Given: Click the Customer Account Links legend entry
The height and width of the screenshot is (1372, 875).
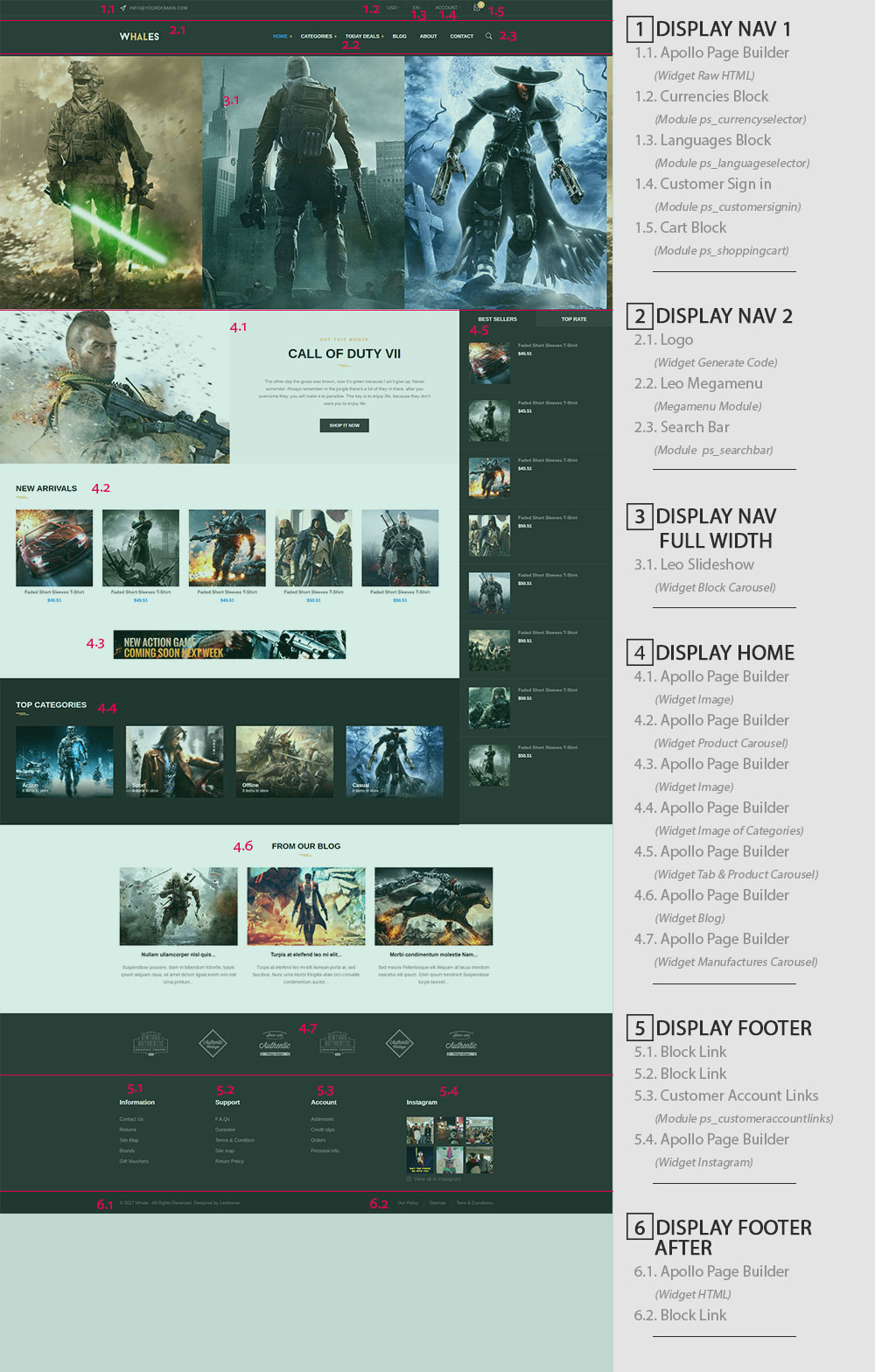Looking at the screenshot, I should [739, 1095].
